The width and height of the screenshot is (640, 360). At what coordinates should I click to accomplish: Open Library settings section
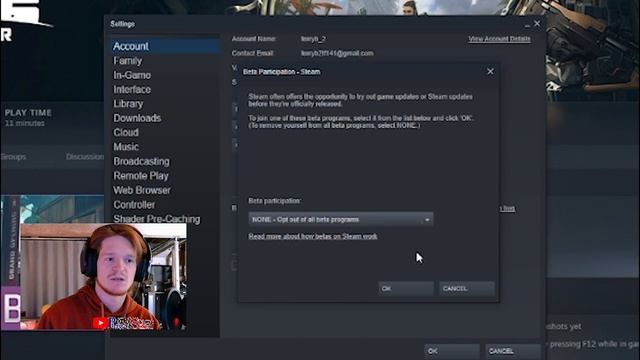click(128, 104)
